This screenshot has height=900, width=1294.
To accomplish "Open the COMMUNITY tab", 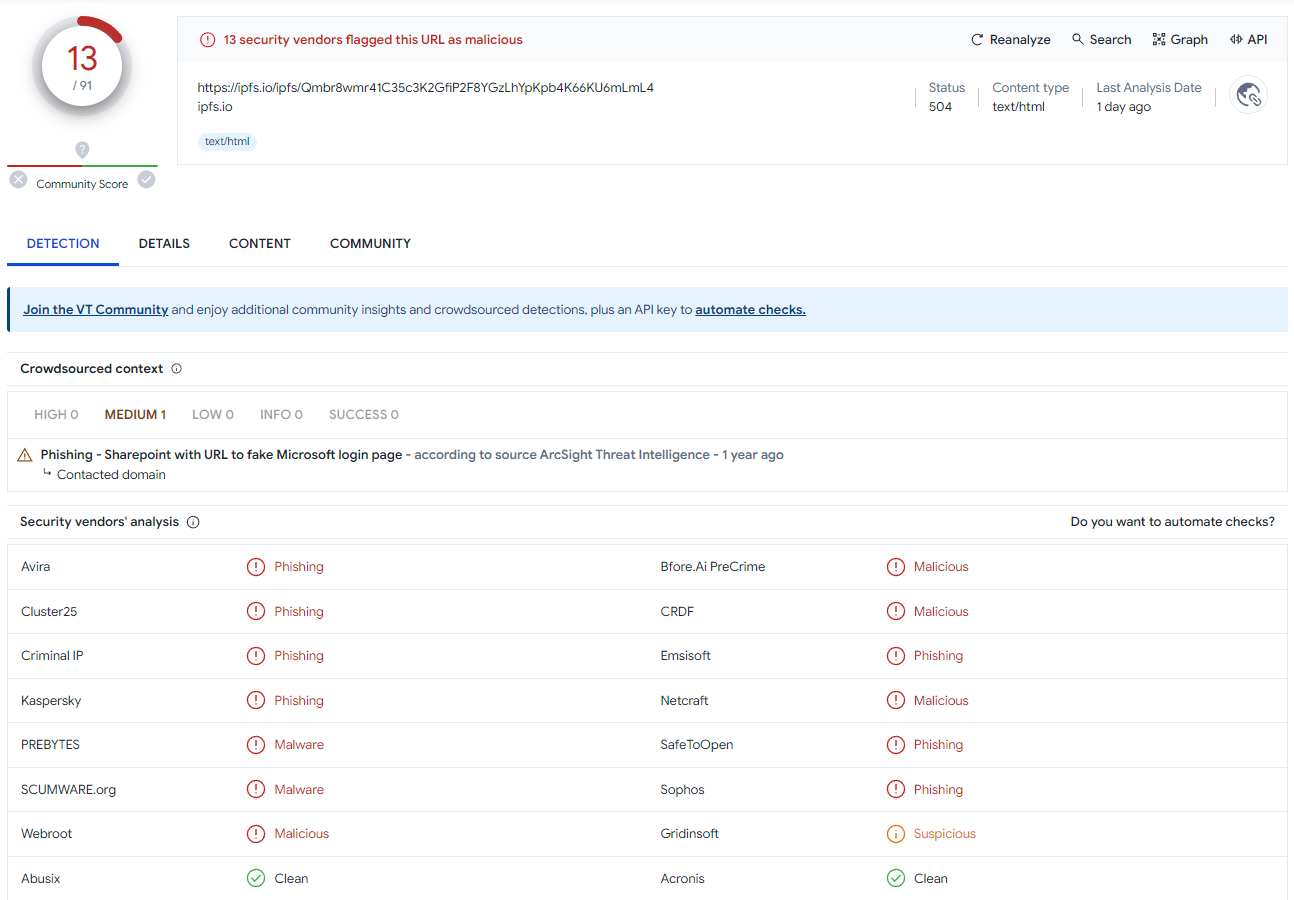I will (x=370, y=244).
